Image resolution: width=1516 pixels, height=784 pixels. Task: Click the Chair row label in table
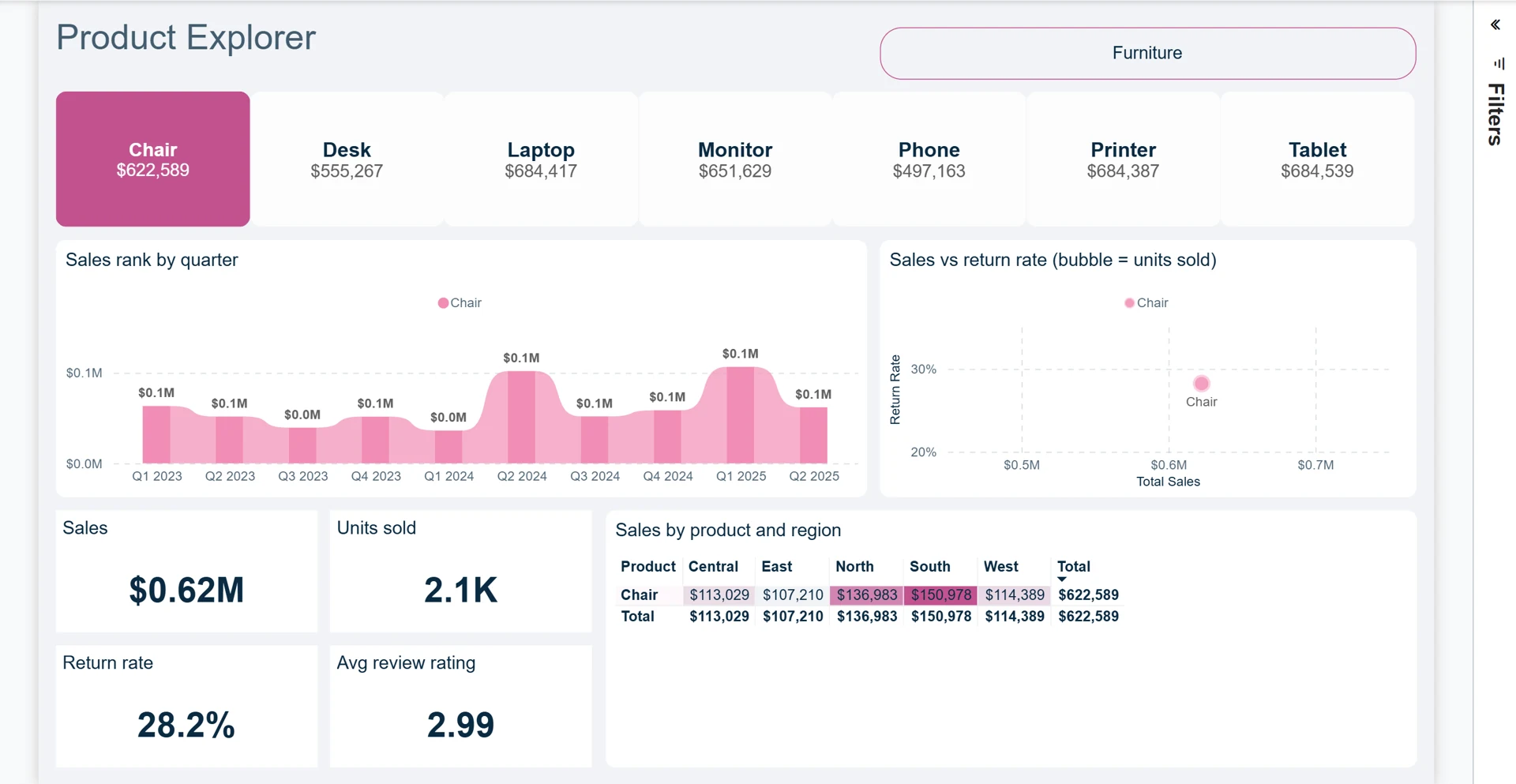(x=640, y=595)
